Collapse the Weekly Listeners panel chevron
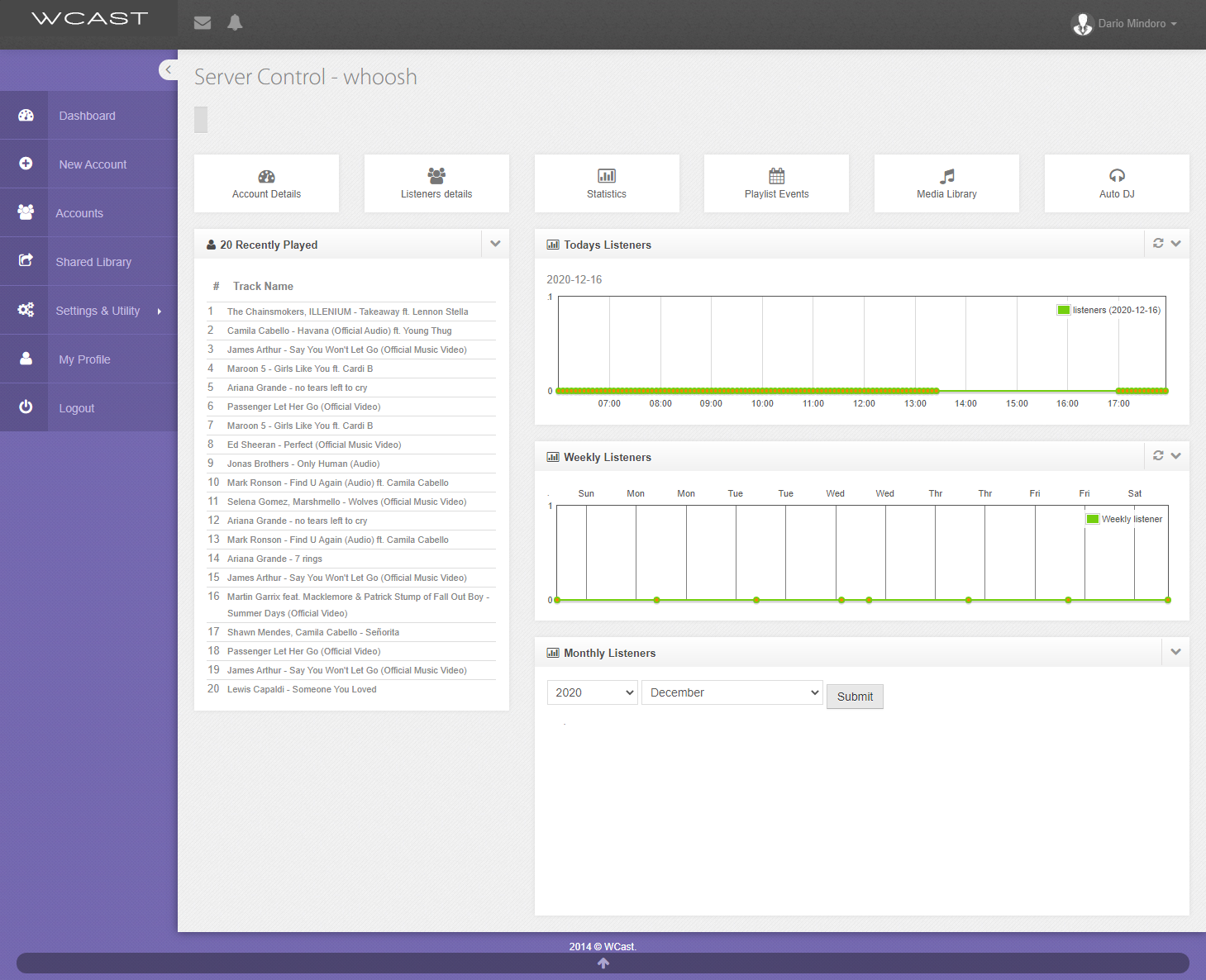The width and height of the screenshot is (1206, 980). pyautogui.click(x=1176, y=456)
